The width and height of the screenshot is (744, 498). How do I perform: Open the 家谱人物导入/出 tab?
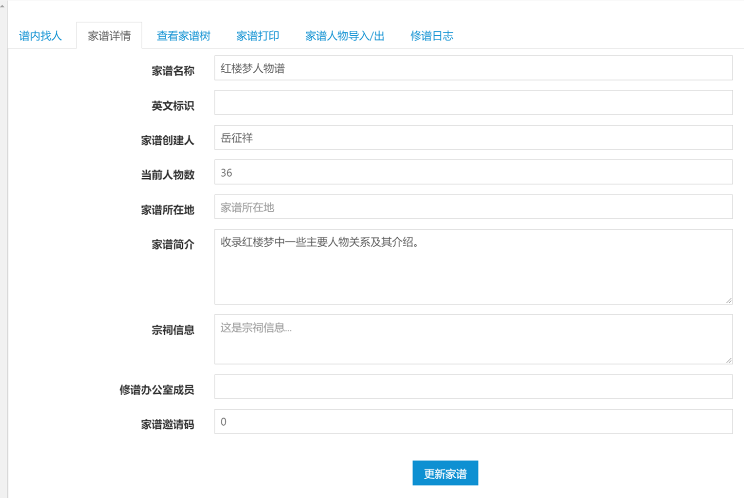345,36
